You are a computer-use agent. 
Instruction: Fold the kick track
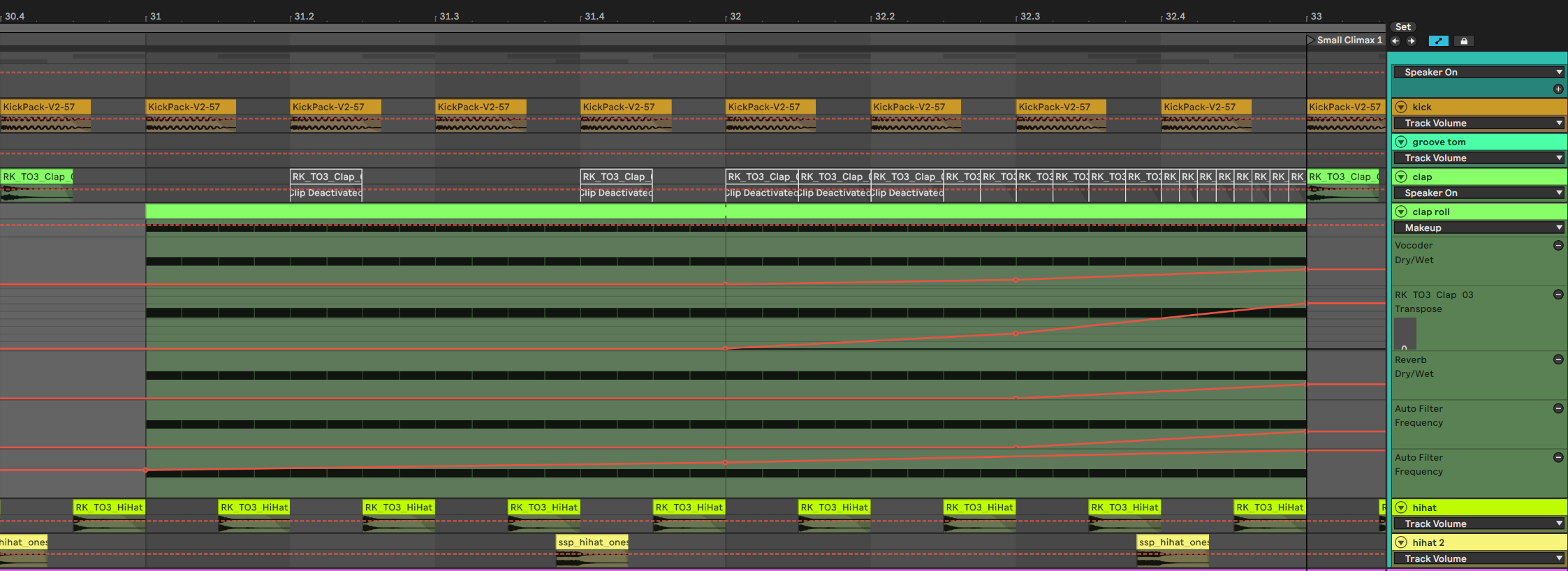click(x=1401, y=107)
